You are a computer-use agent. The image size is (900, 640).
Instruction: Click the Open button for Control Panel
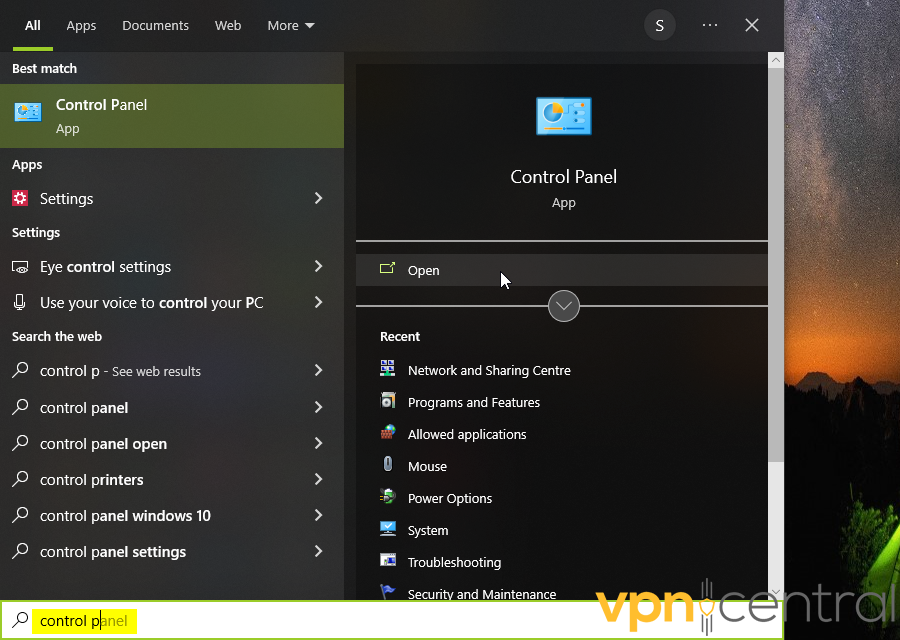pyautogui.click(x=561, y=270)
